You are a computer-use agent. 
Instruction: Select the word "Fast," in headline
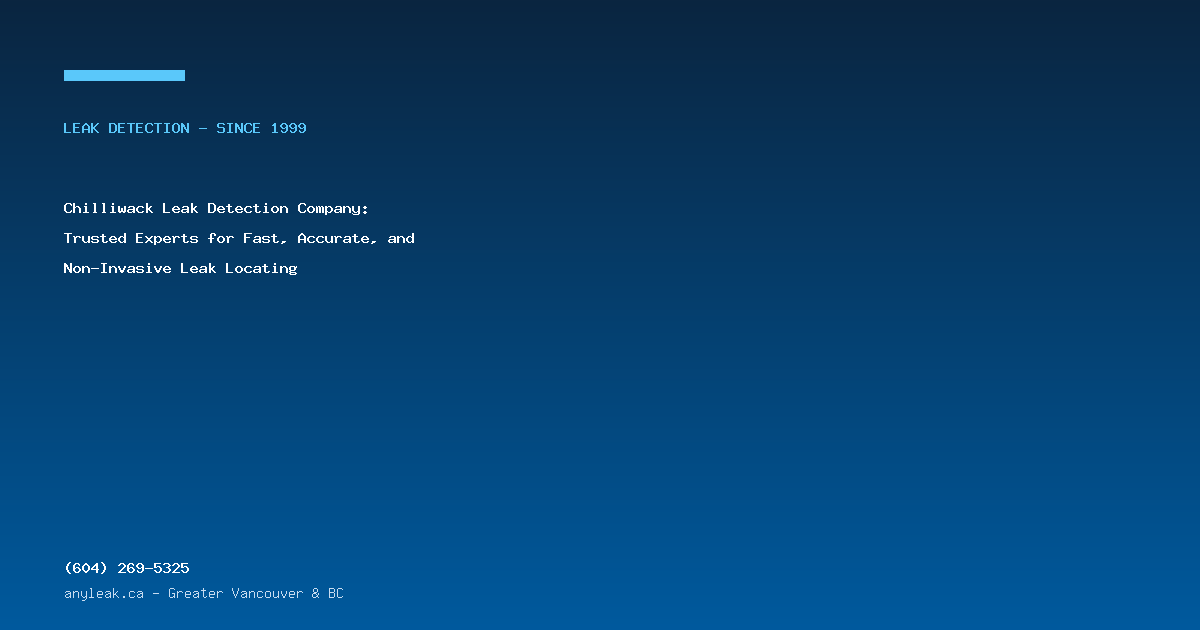[x=266, y=239]
